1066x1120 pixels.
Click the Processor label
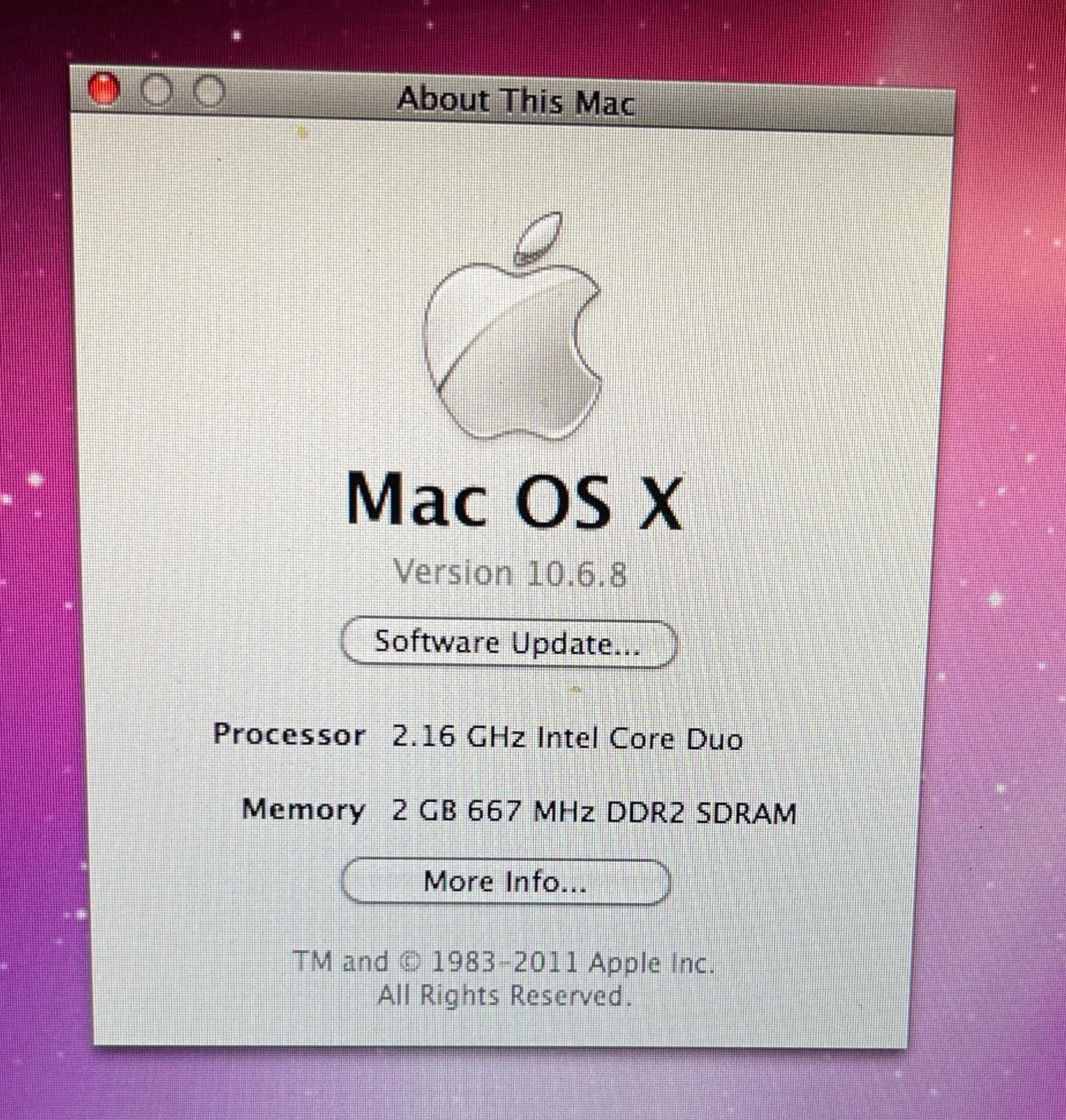click(289, 735)
